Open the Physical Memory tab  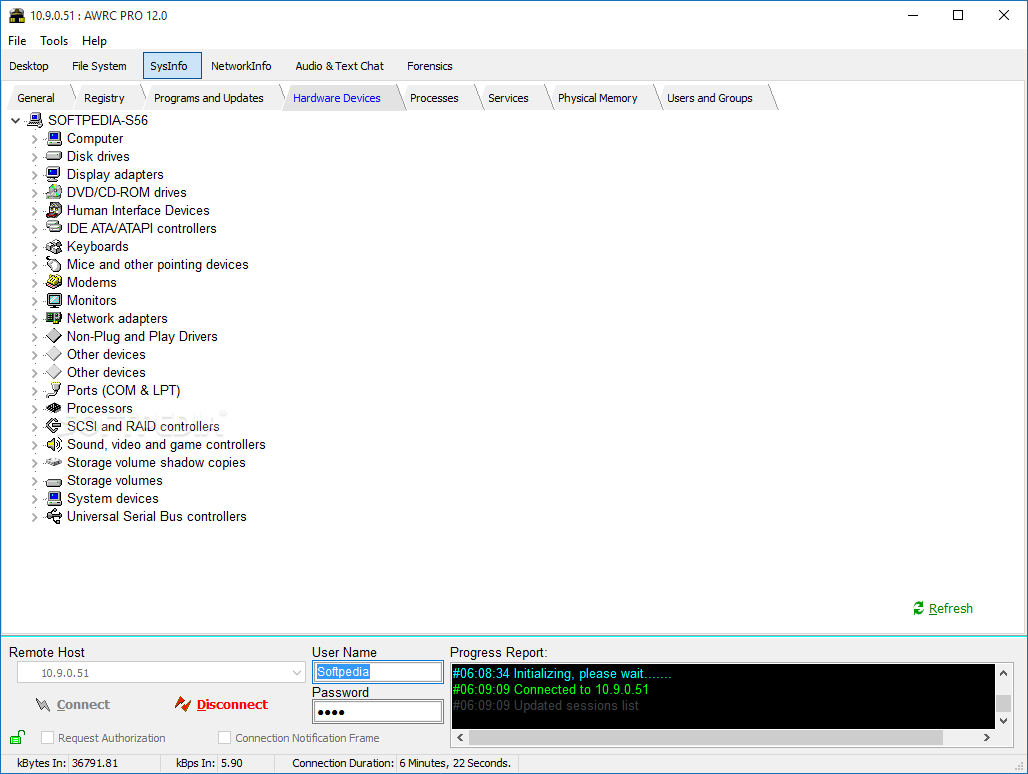coord(597,98)
